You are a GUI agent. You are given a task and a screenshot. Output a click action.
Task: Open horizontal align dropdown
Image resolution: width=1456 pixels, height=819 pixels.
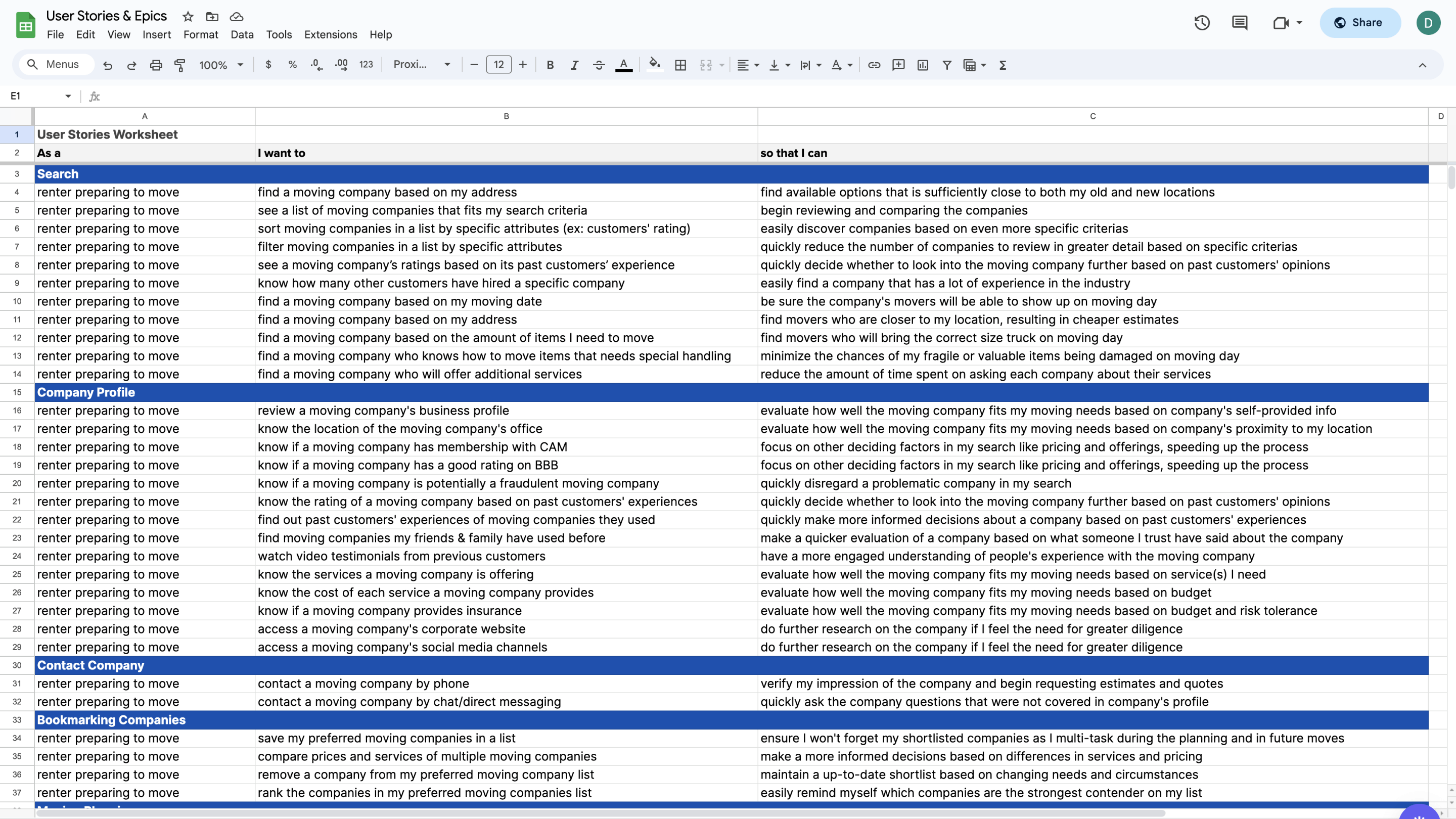[748, 65]
